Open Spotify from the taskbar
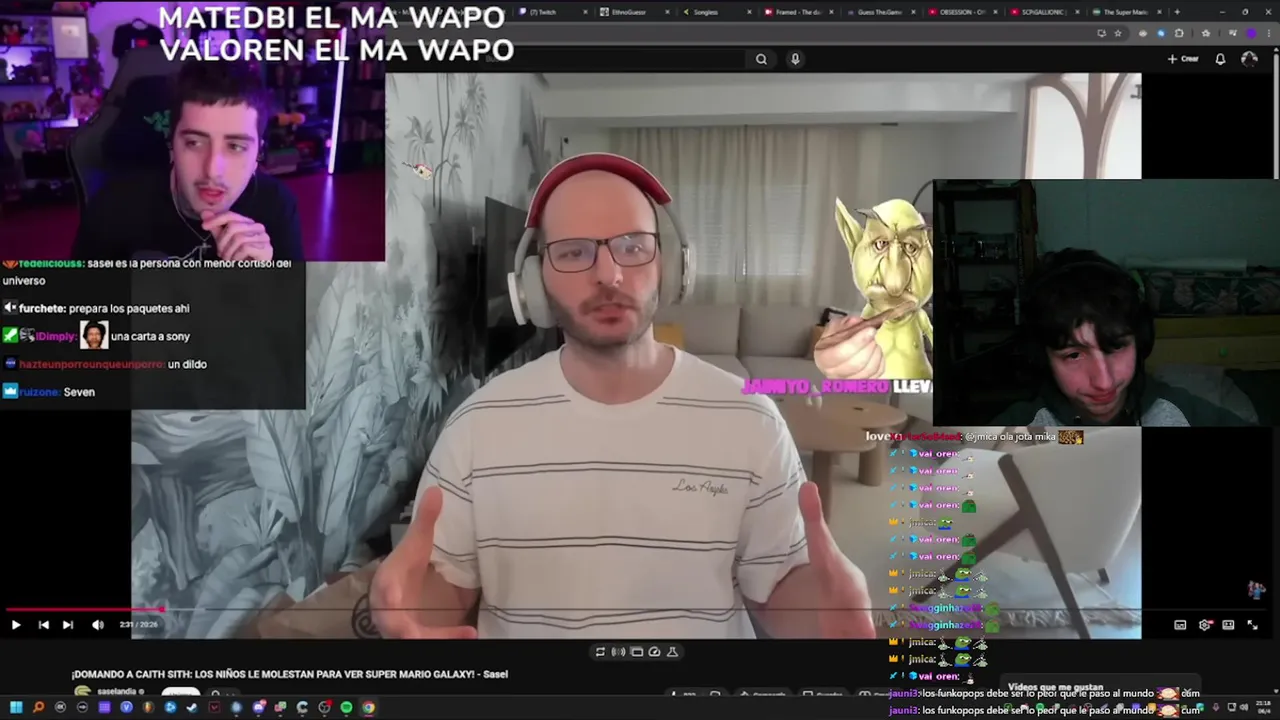The image size is (1280, 720). coord(346,708)
